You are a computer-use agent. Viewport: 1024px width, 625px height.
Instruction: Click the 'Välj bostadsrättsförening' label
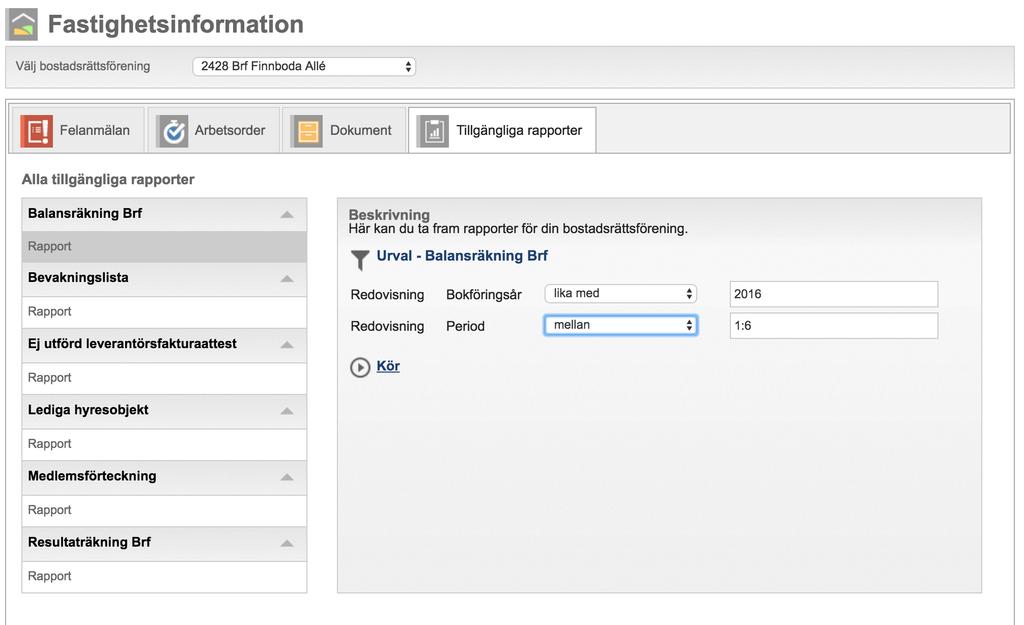click(x=83, y=66)
